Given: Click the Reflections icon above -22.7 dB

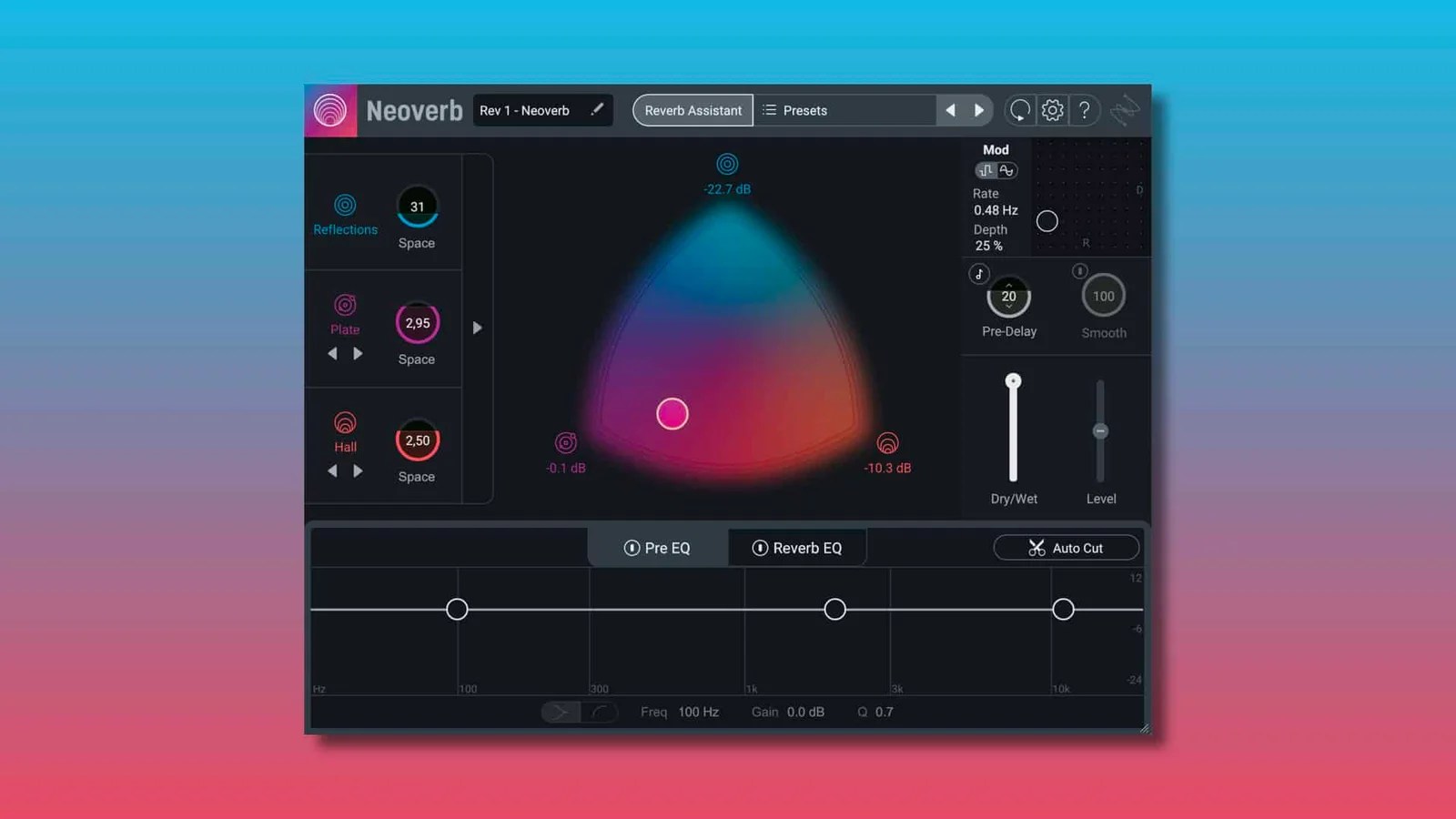Looking at the screenshot, I should pos(727,164).
